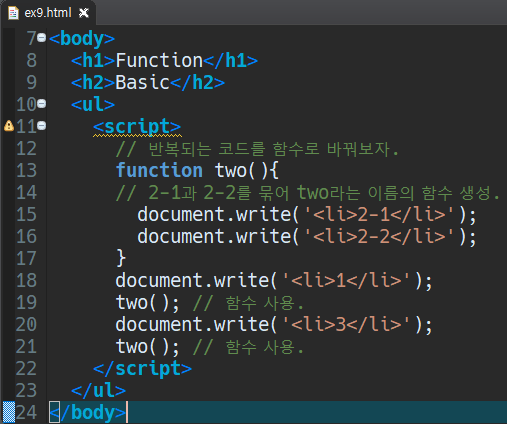The width and height of the screenshot is (507, 424).
Task: Click the '<li>2-1</li>' string on line 15
Action: 379,214
